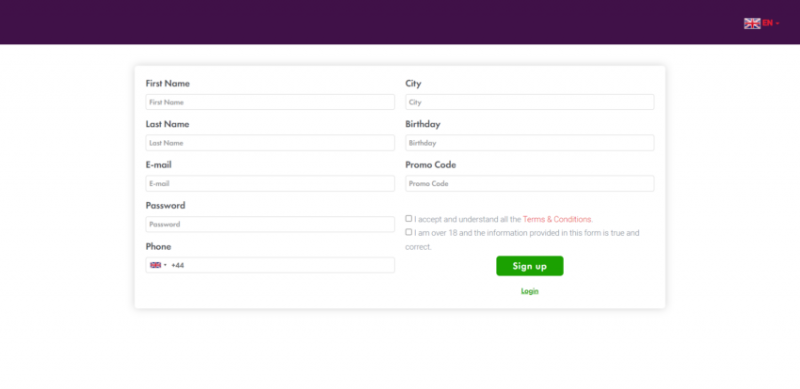This screenshot has width=800, height=389.
Task: Focus the First Name input field
Action: [270, 102]
